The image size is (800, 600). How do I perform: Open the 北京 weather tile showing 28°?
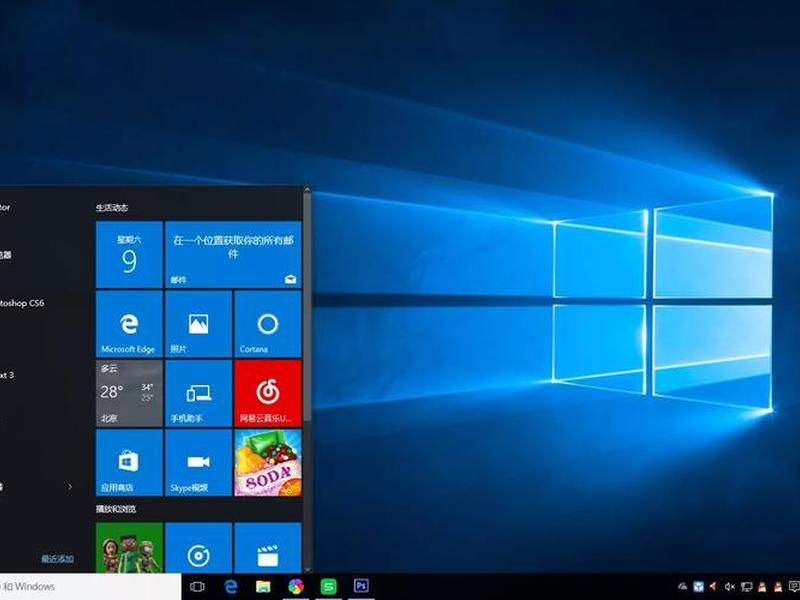coord(129,393)
